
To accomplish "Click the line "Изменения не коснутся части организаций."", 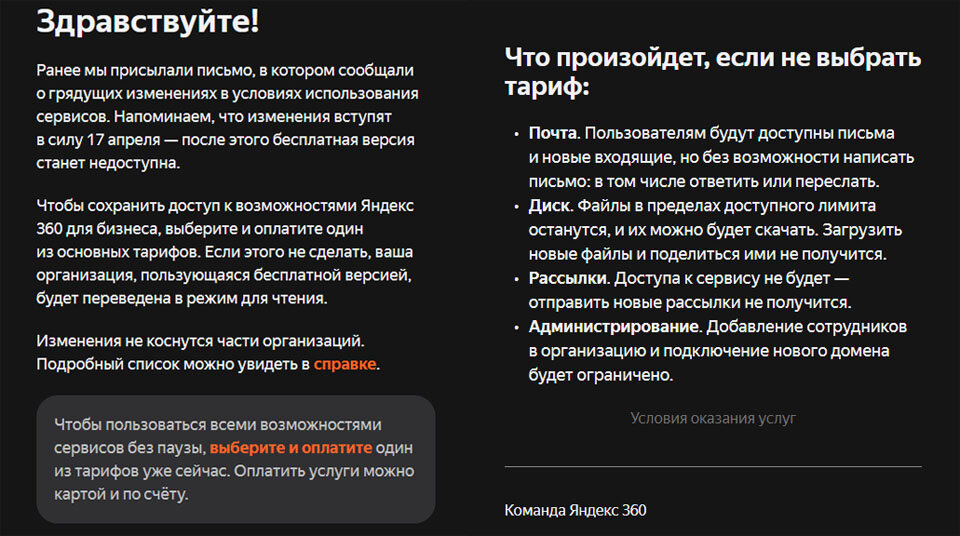I will (200, 341).
